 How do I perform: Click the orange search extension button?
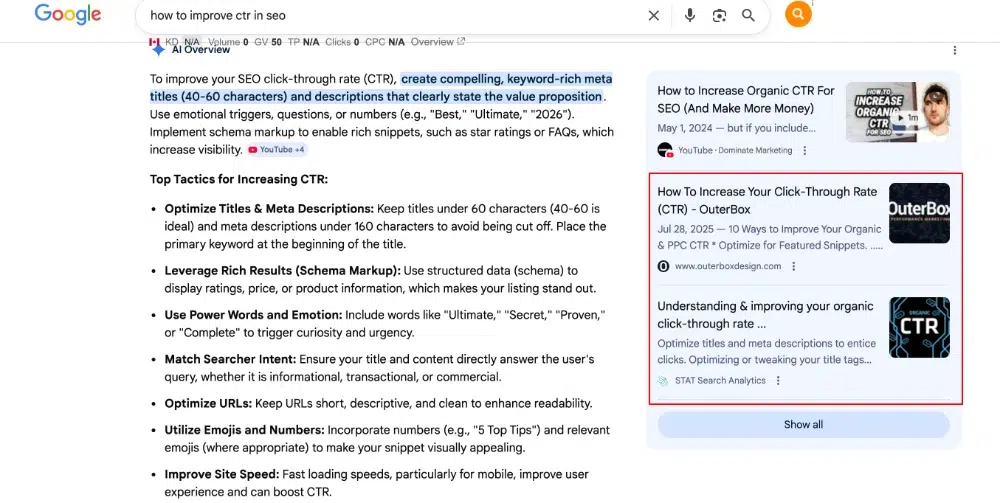pyautogui.click(x=798, y=14)
